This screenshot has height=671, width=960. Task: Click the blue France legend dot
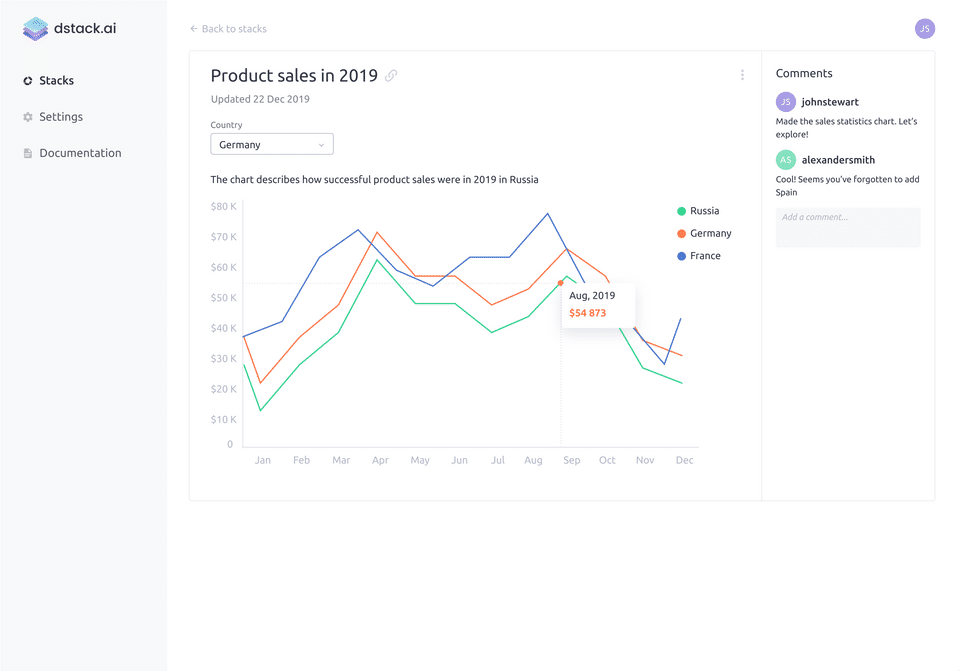click(x=681, y=256)
